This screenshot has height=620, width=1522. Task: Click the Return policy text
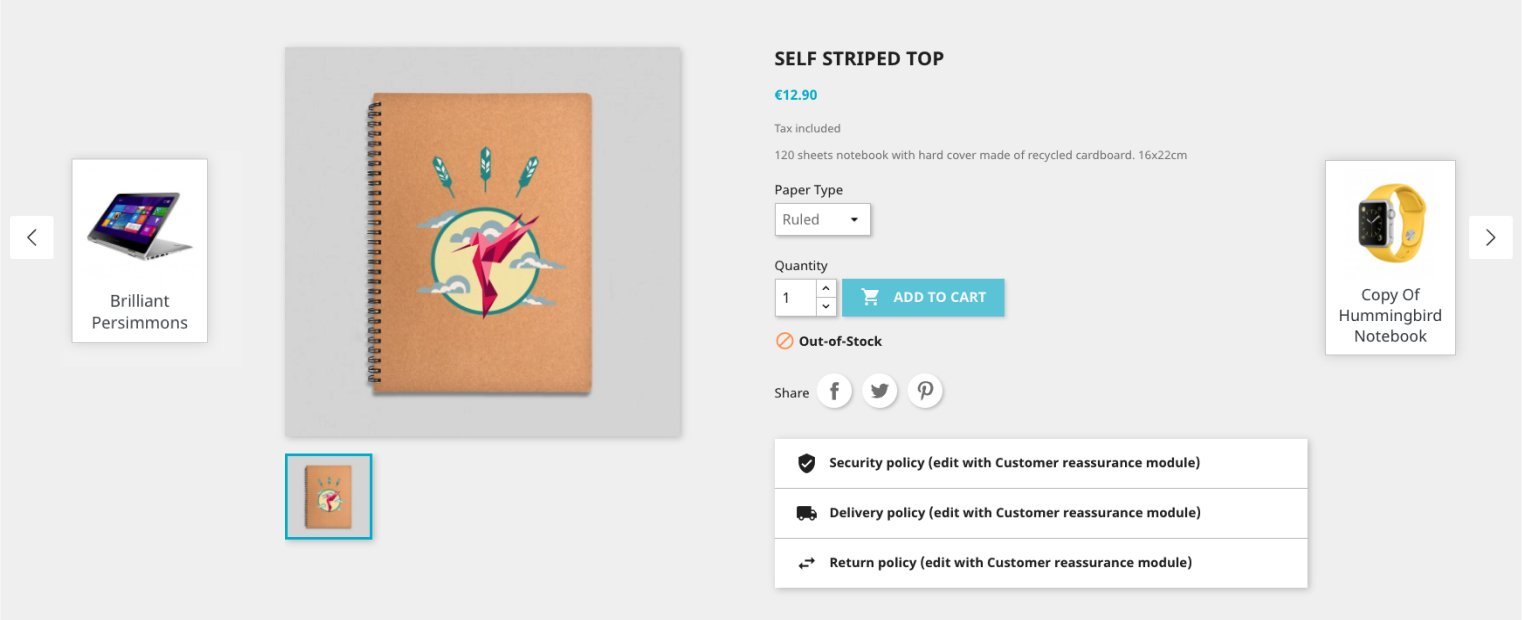[x=1010, y=563]
